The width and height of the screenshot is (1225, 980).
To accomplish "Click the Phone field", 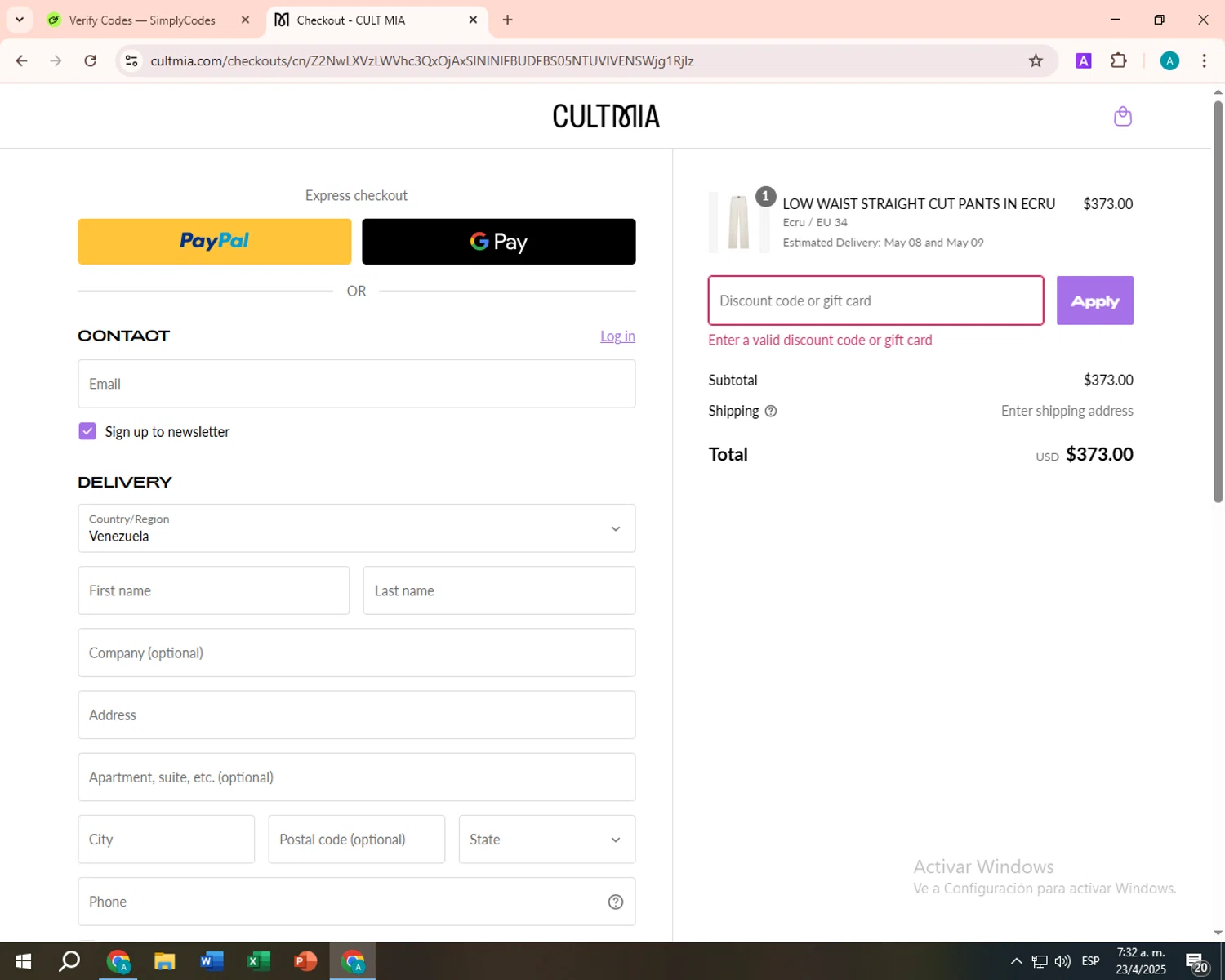I will tap(357, 902).
